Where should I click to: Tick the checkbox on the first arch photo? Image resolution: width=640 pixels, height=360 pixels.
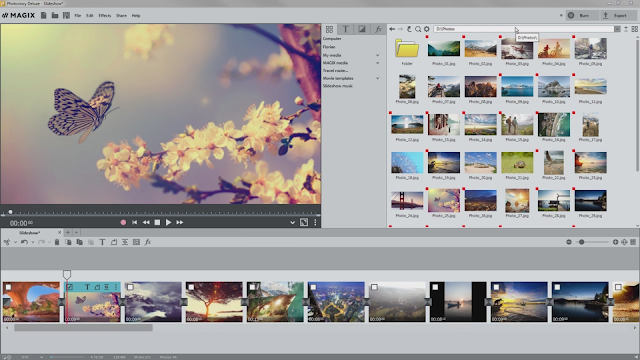point(8,287)
